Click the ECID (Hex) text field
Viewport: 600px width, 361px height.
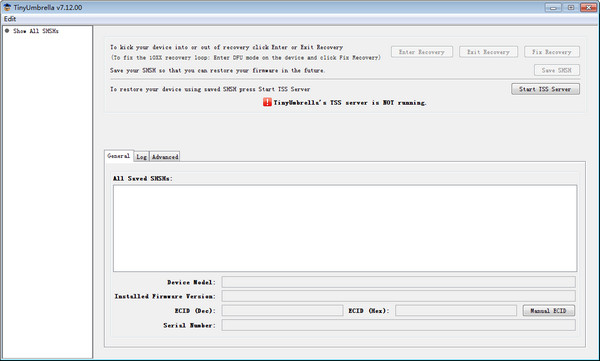[456, 310]
